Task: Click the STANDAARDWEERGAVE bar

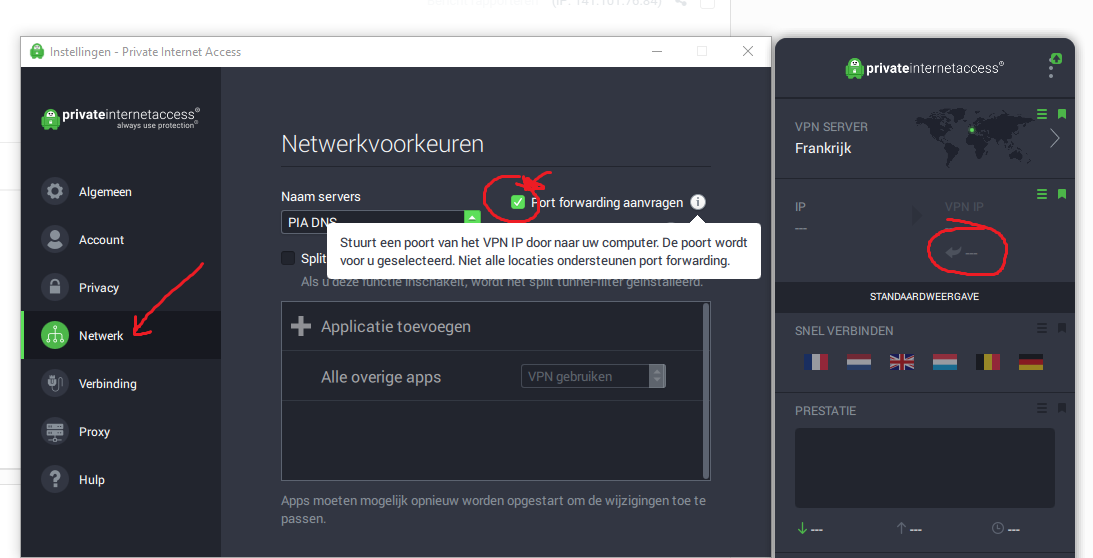Action: click(x=924, y=296)
